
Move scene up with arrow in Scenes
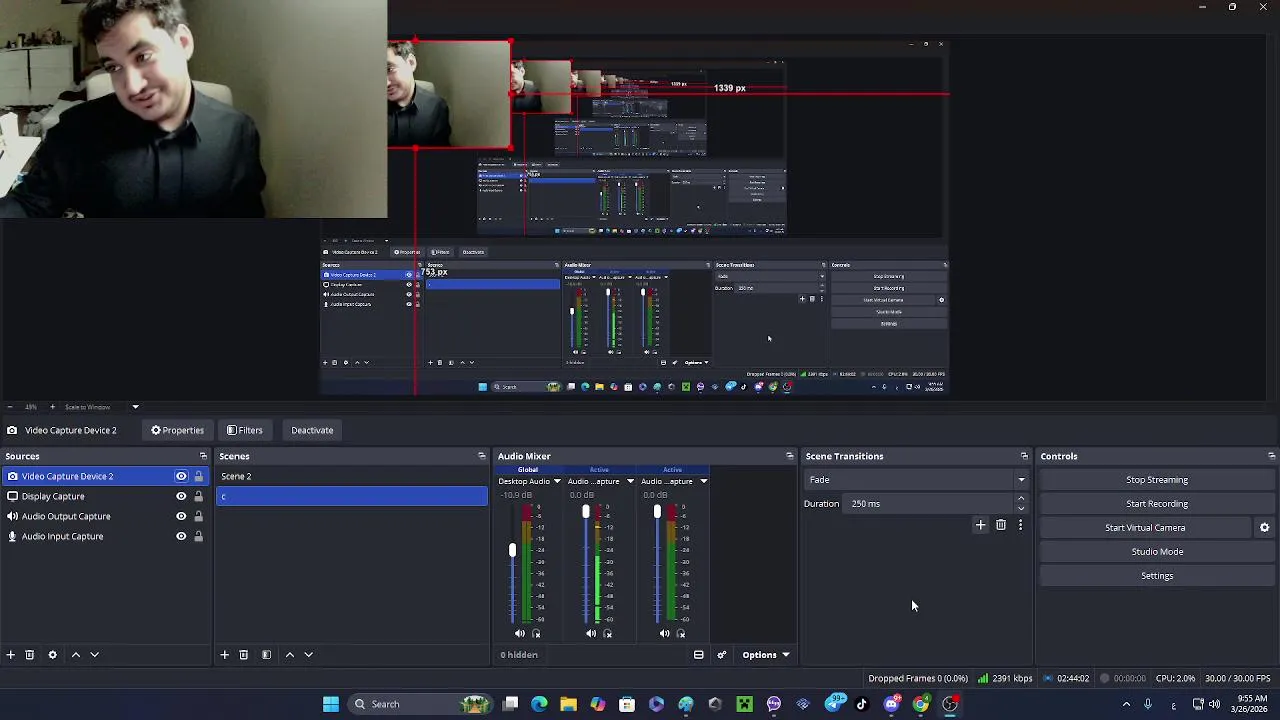pyautogui.click(x=290, y=655)
